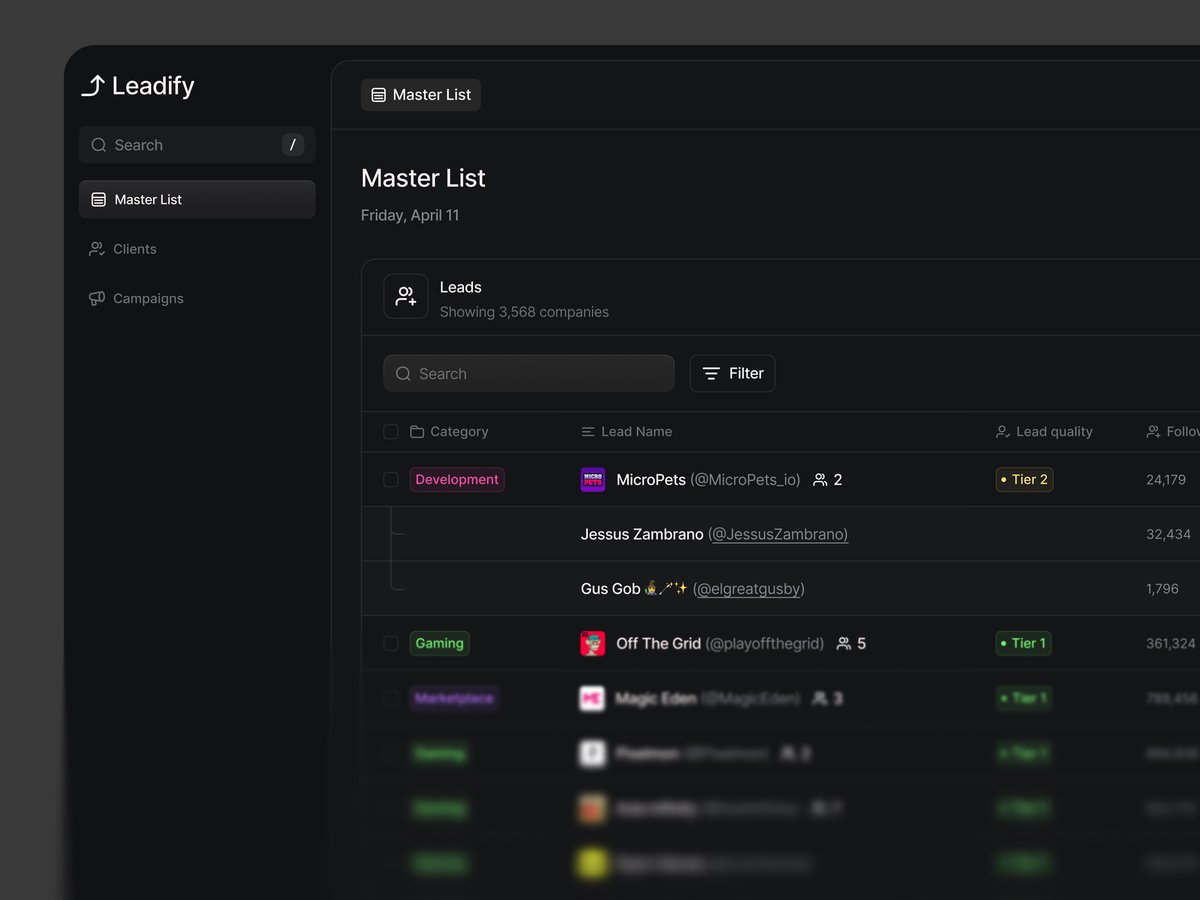1200x900 pixels.
Task: Expand Magic Eden contacts via people count 3
Action: coord(827,698)
